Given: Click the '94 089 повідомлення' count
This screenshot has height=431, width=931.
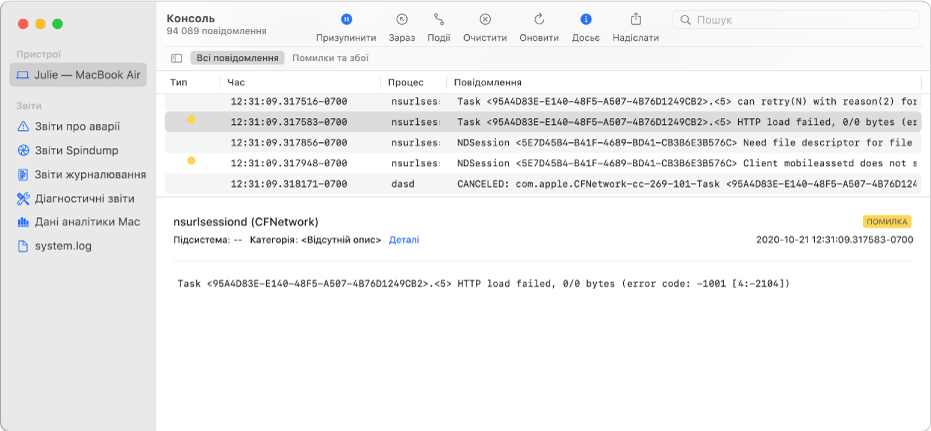Looking at the screenshot, I should (217, 31).
